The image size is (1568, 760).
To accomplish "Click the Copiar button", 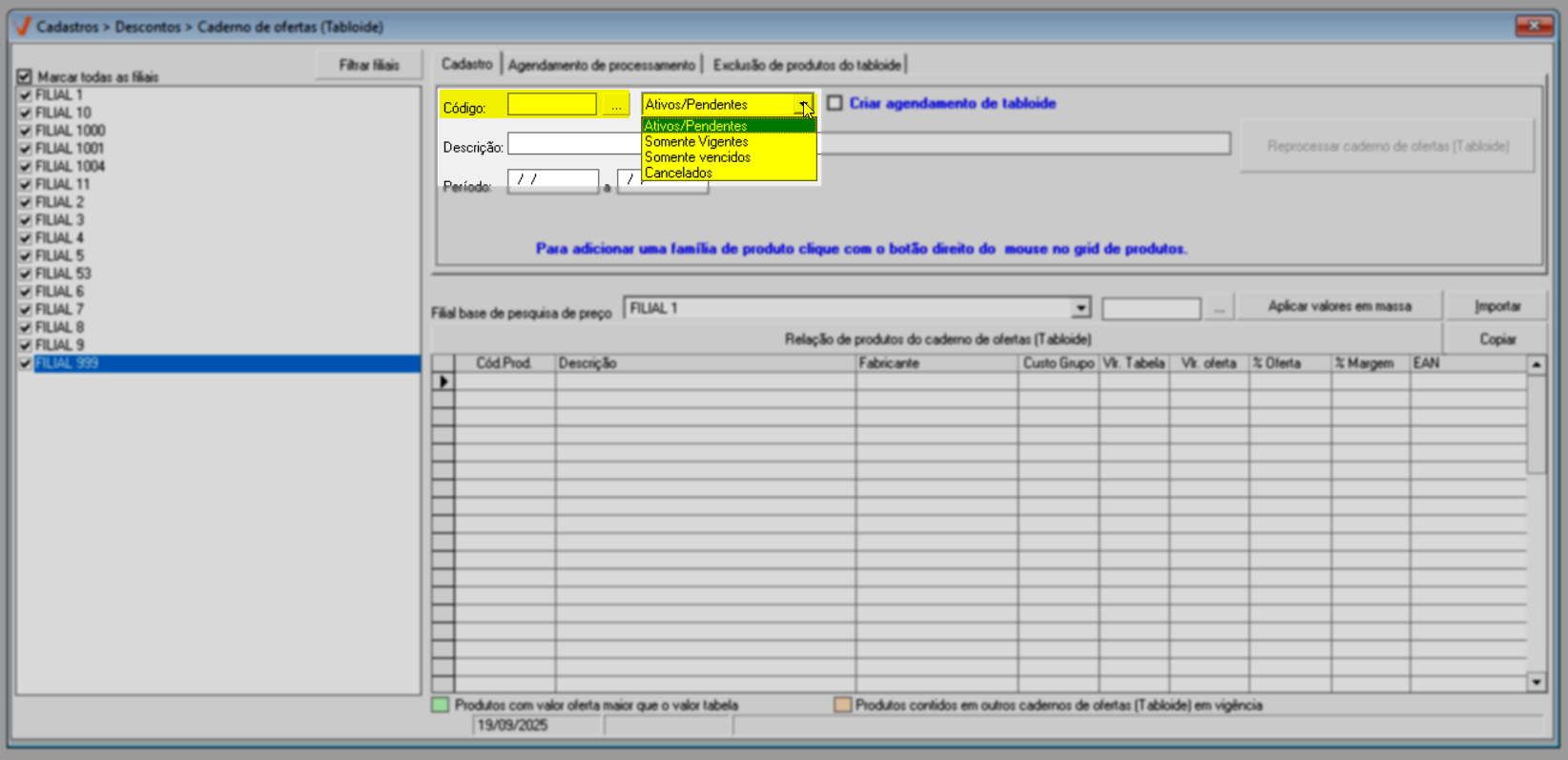I will point(1497,339).
